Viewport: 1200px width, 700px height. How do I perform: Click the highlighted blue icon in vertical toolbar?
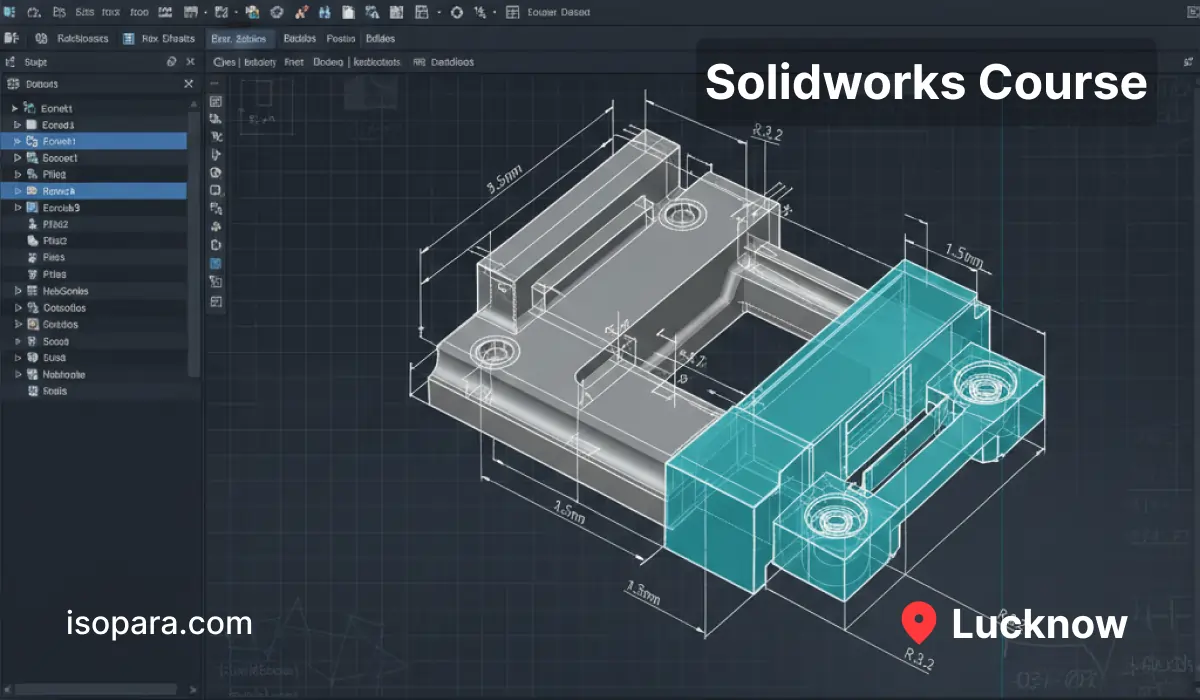click(x=216, y=263)
